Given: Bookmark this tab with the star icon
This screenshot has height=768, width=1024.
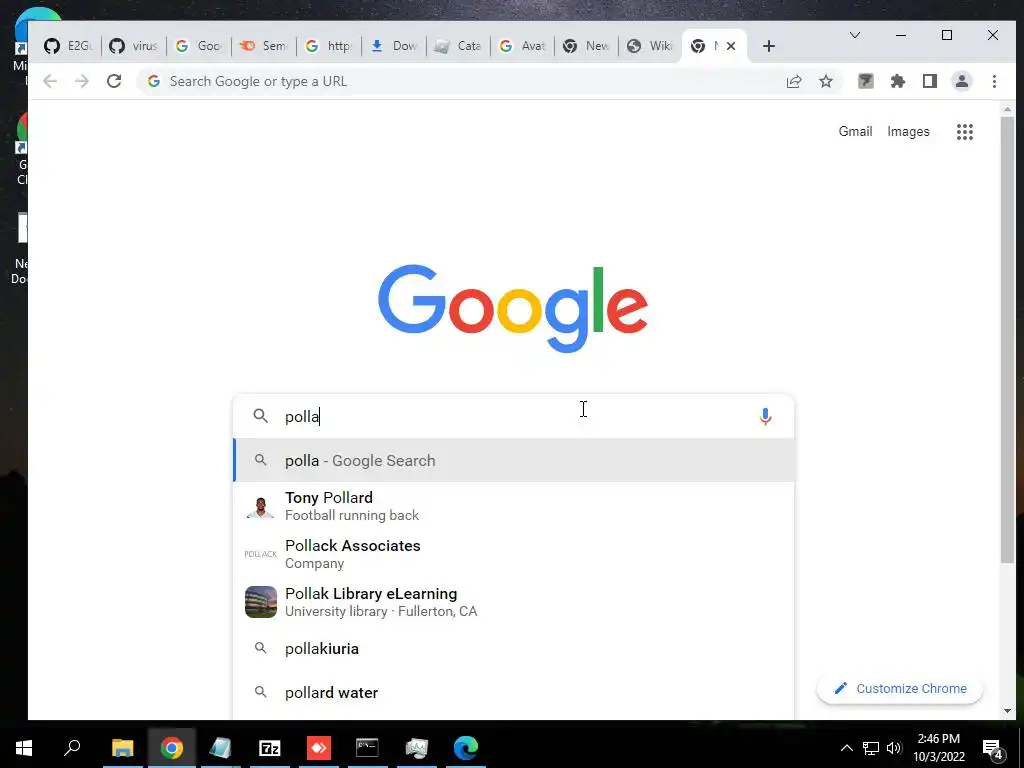Looking at the screenshot, I should tap(826, 81).
